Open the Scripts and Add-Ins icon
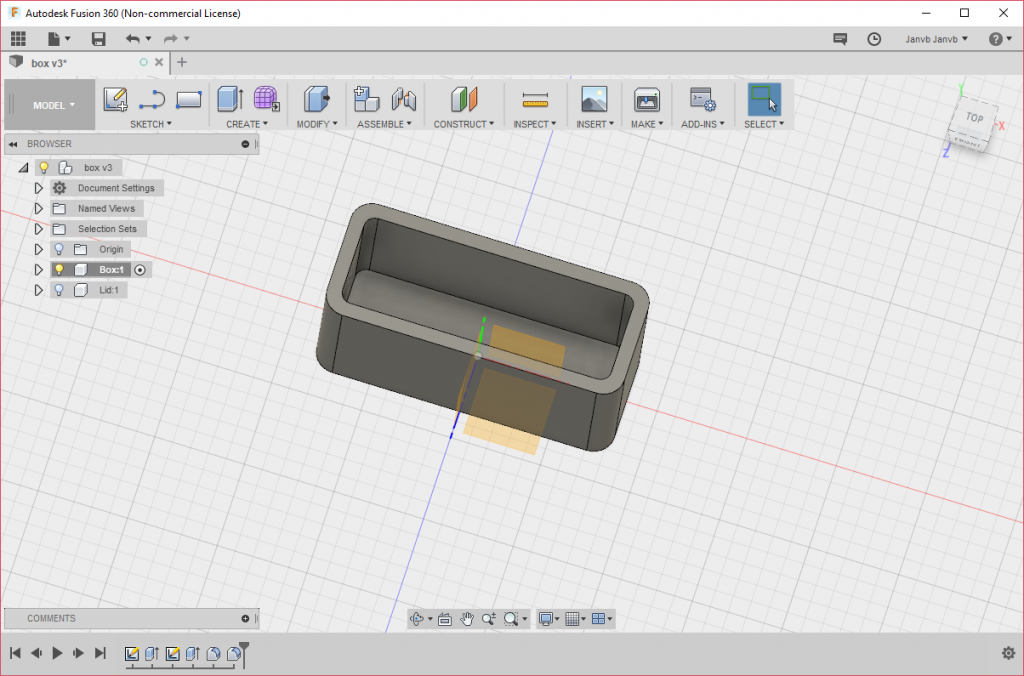 coord(703,99)
